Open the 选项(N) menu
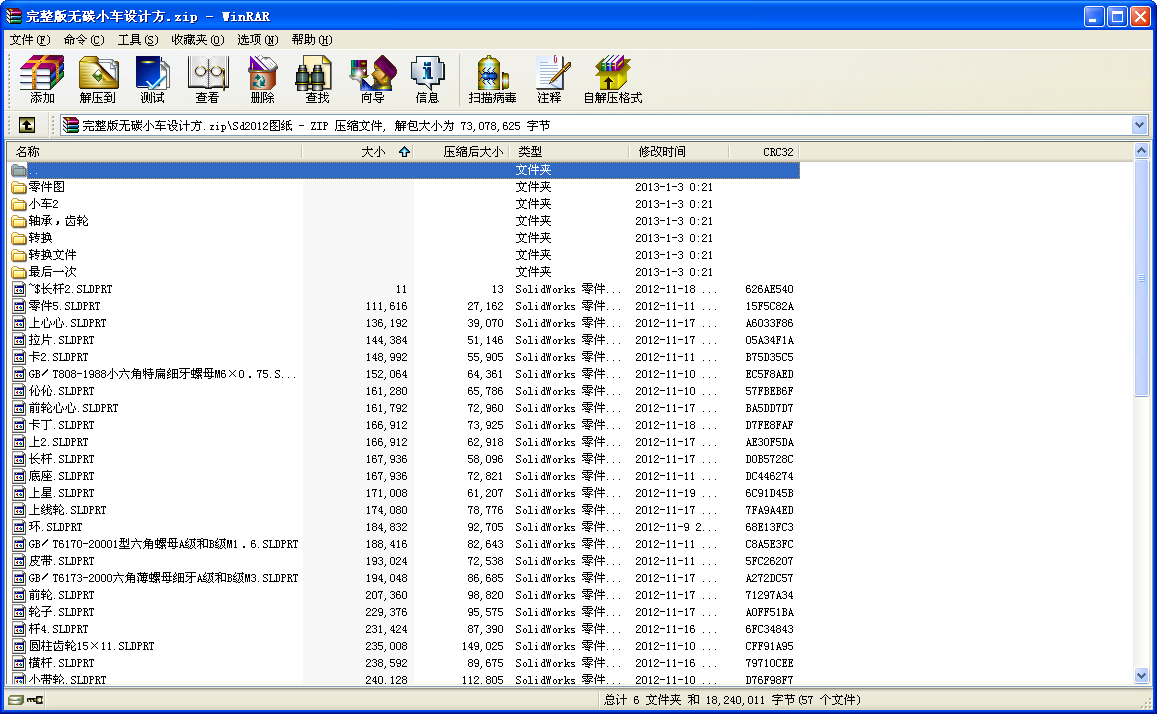Viewport: 1157px width, 714px height. point(258,40)
